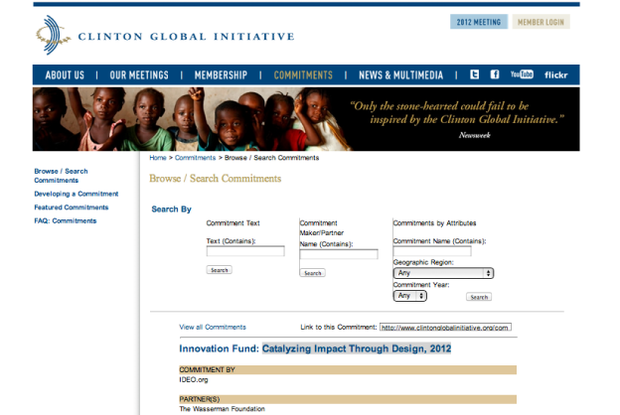Click the Clinton Global Initiative logo
Viewport: 620px width, 415px height.
[165, 35]
